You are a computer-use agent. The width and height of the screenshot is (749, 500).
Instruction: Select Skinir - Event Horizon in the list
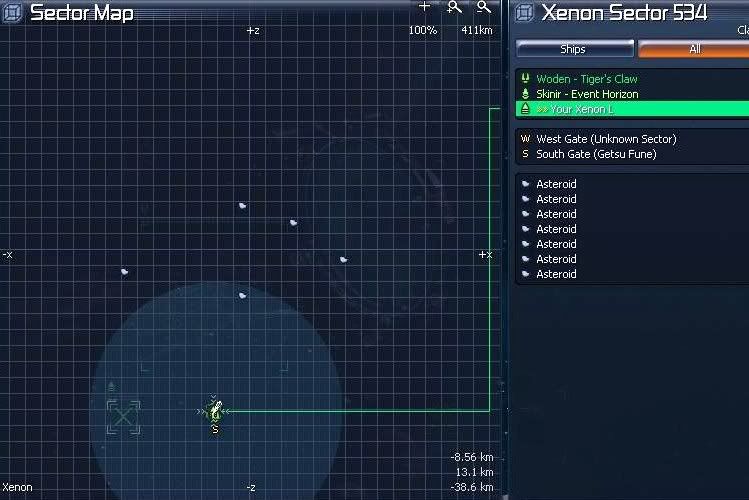(x=587, y=94)
